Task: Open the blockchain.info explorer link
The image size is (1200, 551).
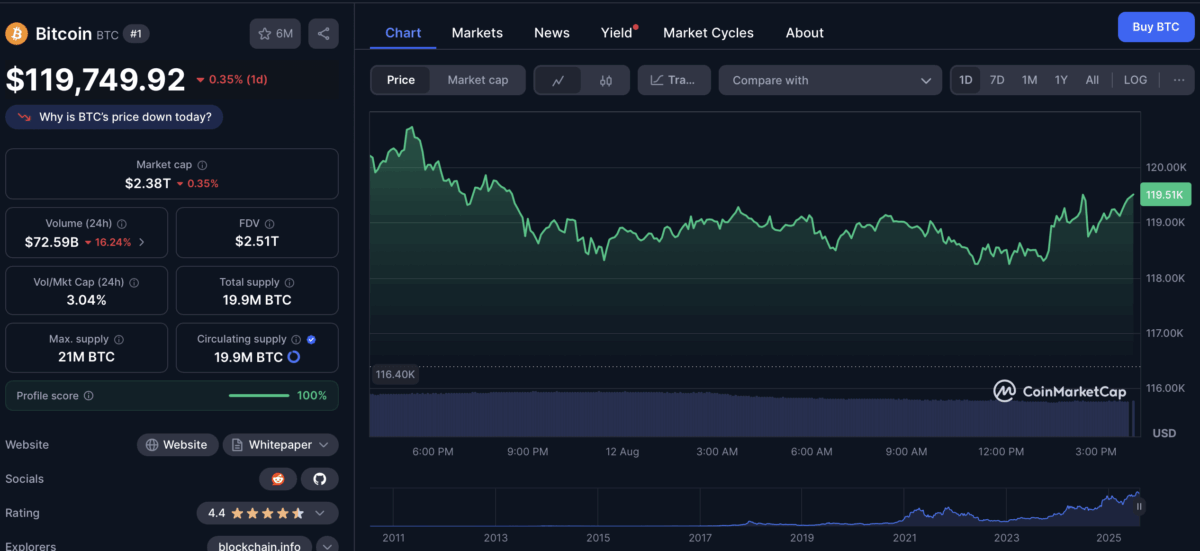Action: point(260,546)
